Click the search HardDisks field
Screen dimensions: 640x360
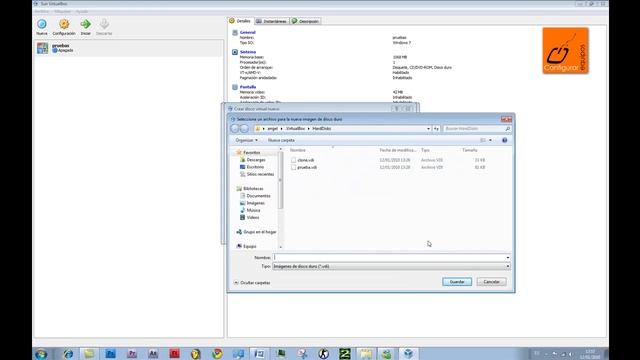474,129
